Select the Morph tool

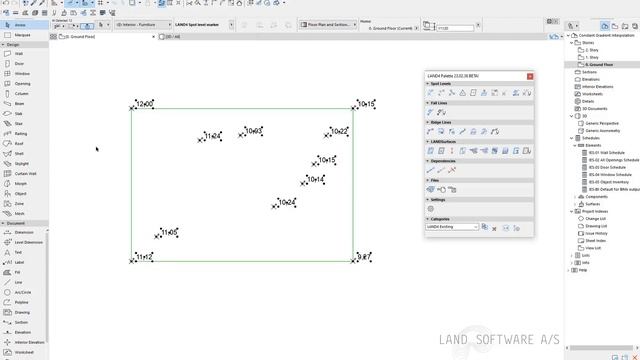(24, 184)
